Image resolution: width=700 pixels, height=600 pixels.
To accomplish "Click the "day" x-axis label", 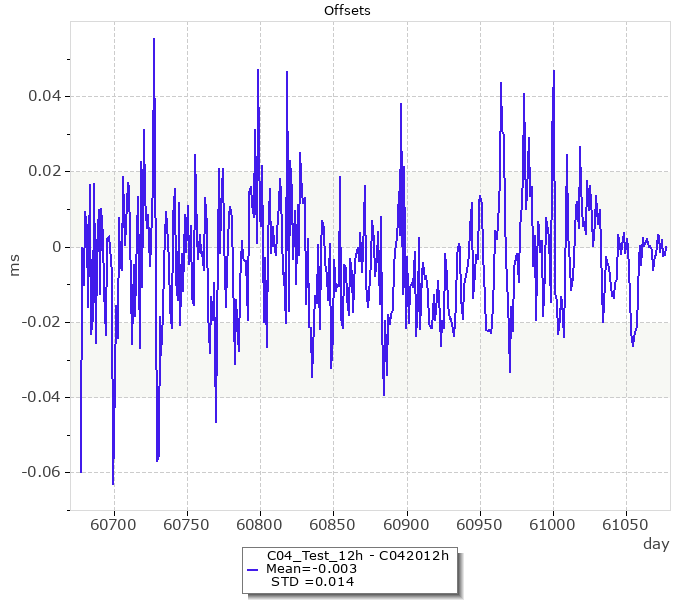I will point(655,544).
